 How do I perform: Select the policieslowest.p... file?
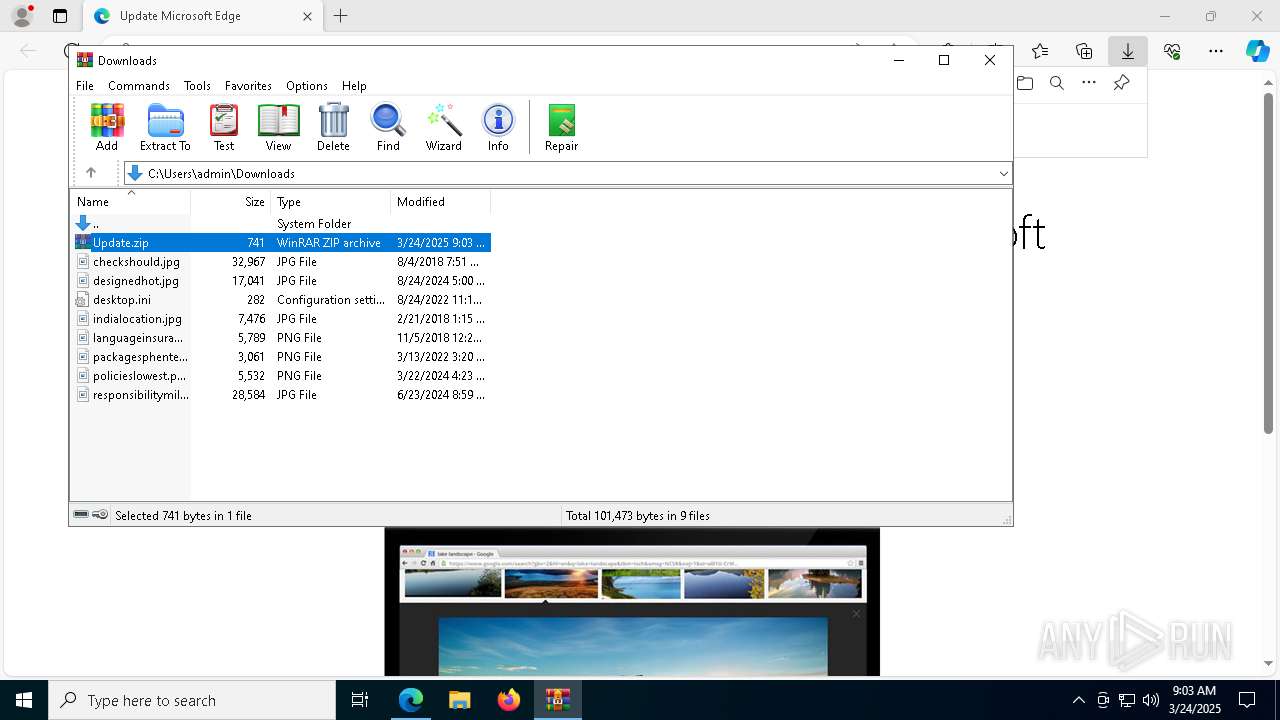coord(281,376)
